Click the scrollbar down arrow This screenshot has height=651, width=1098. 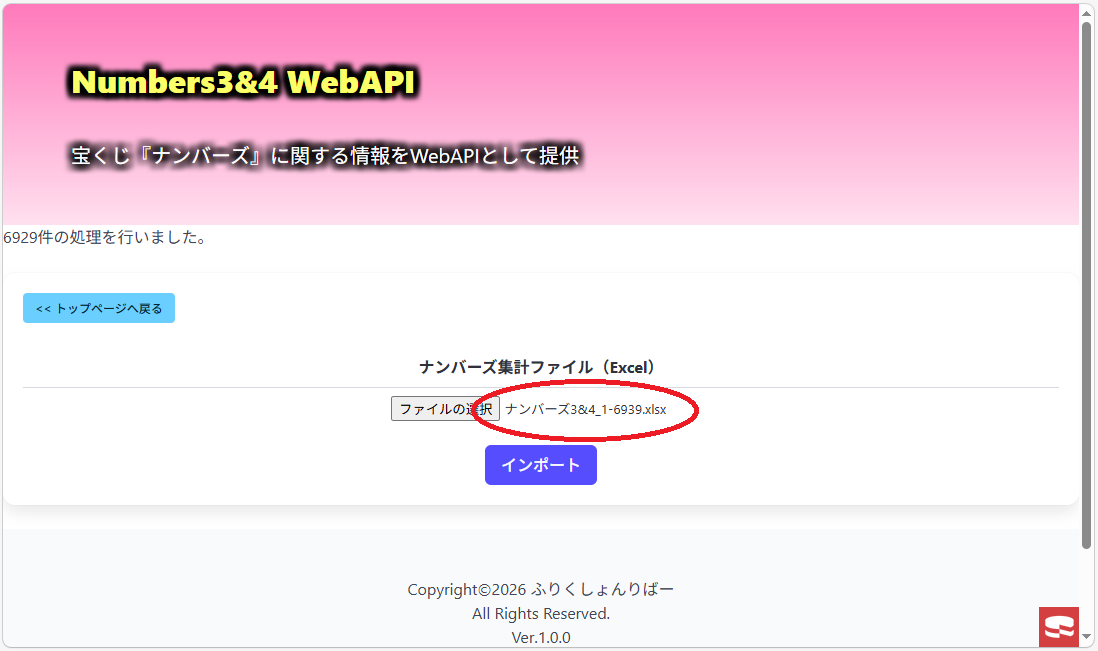pyautogui.click(x=1087, y=637)
